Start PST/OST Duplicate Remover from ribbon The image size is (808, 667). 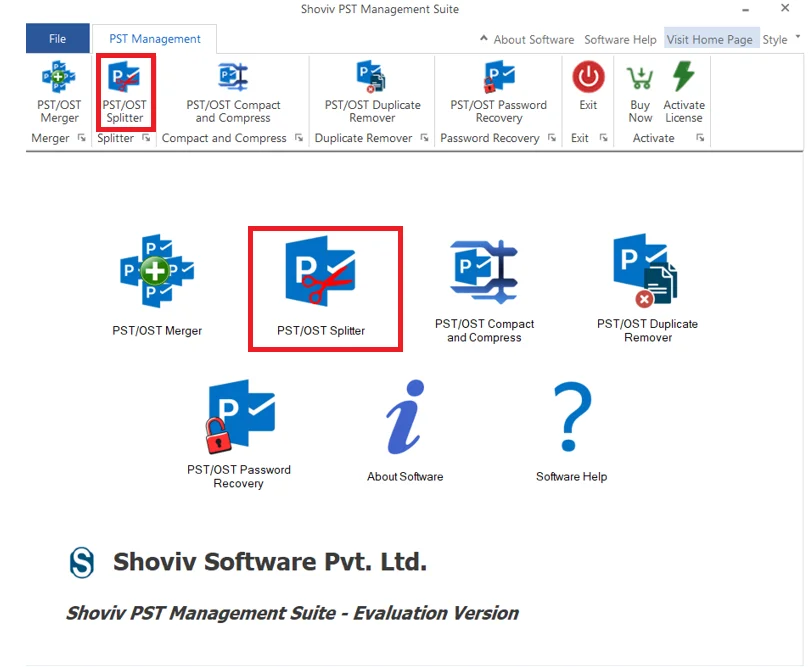pyautogui.click(x=372, y=92)
